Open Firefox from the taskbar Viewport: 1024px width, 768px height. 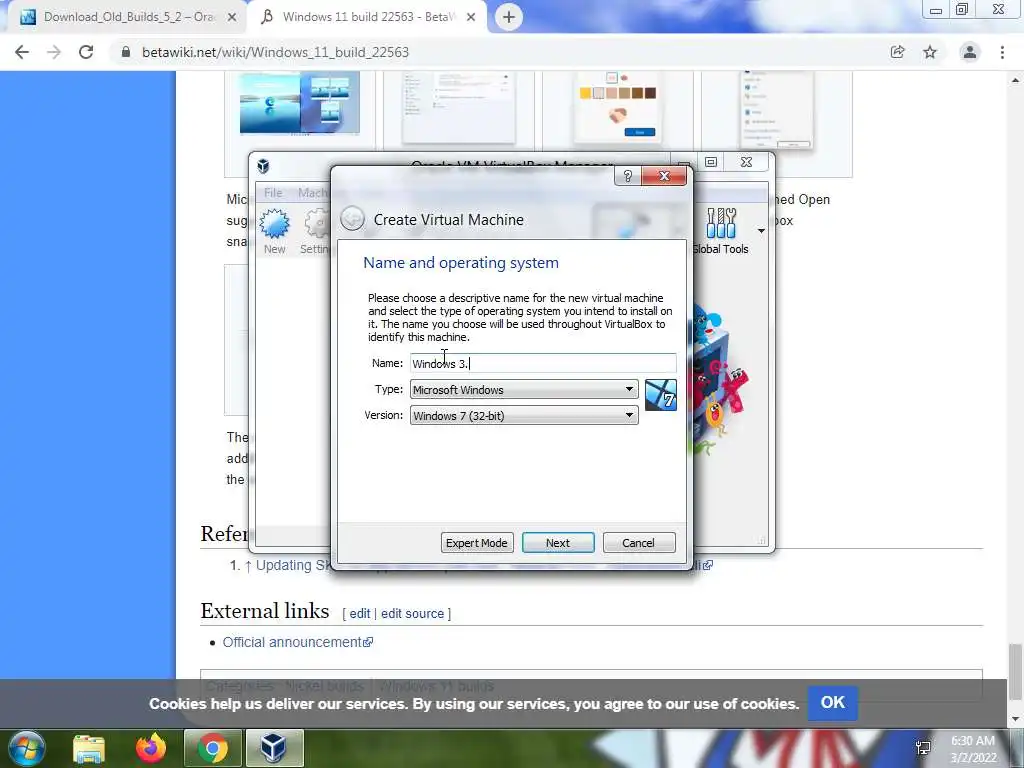(151, 748)
